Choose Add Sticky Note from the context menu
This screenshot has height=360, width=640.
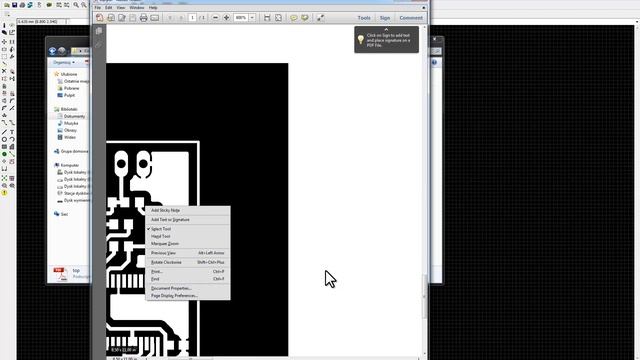click(x=188, y=210)
